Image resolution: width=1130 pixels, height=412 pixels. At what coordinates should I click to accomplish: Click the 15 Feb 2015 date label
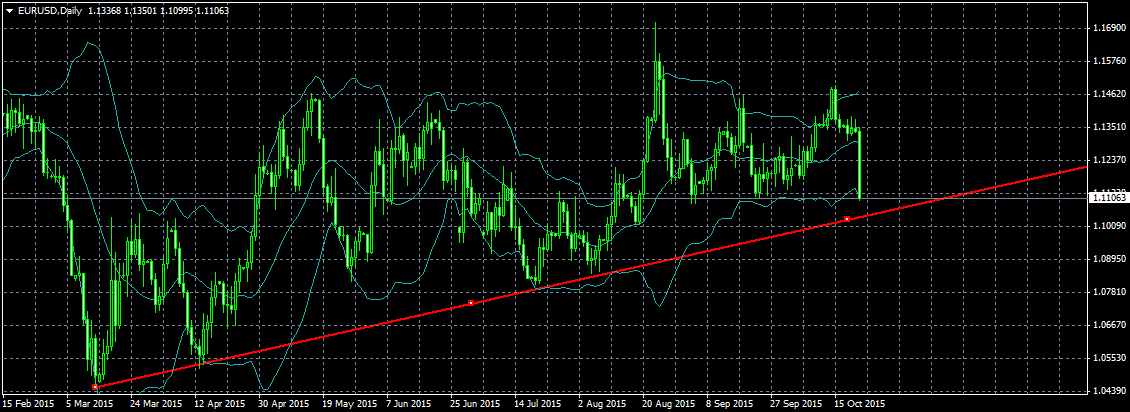[x=27, y=403]
